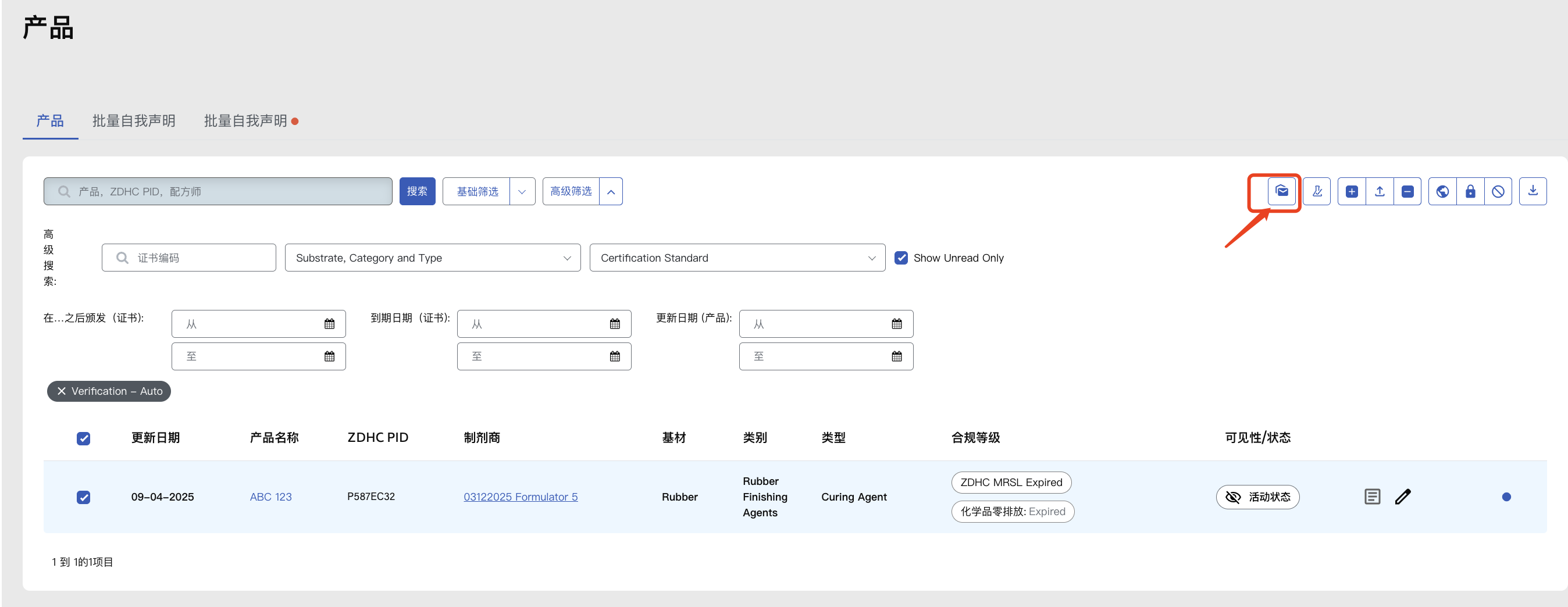
Task: Open calendar for product update From date
Action: pos(897,324)
